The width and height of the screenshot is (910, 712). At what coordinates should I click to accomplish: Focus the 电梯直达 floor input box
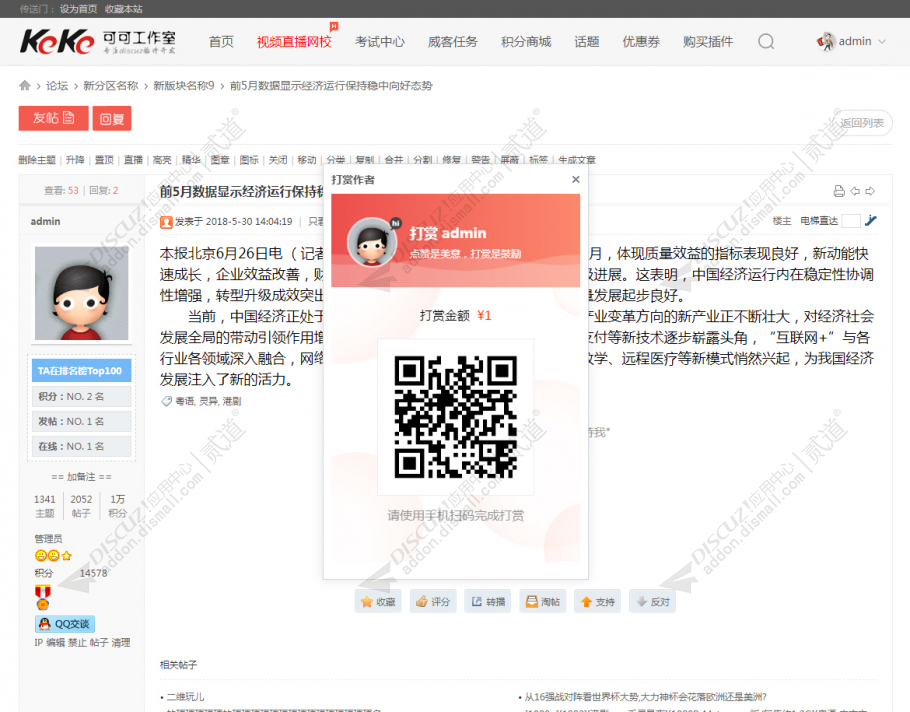pyautogui.click(x=850, y=221)
